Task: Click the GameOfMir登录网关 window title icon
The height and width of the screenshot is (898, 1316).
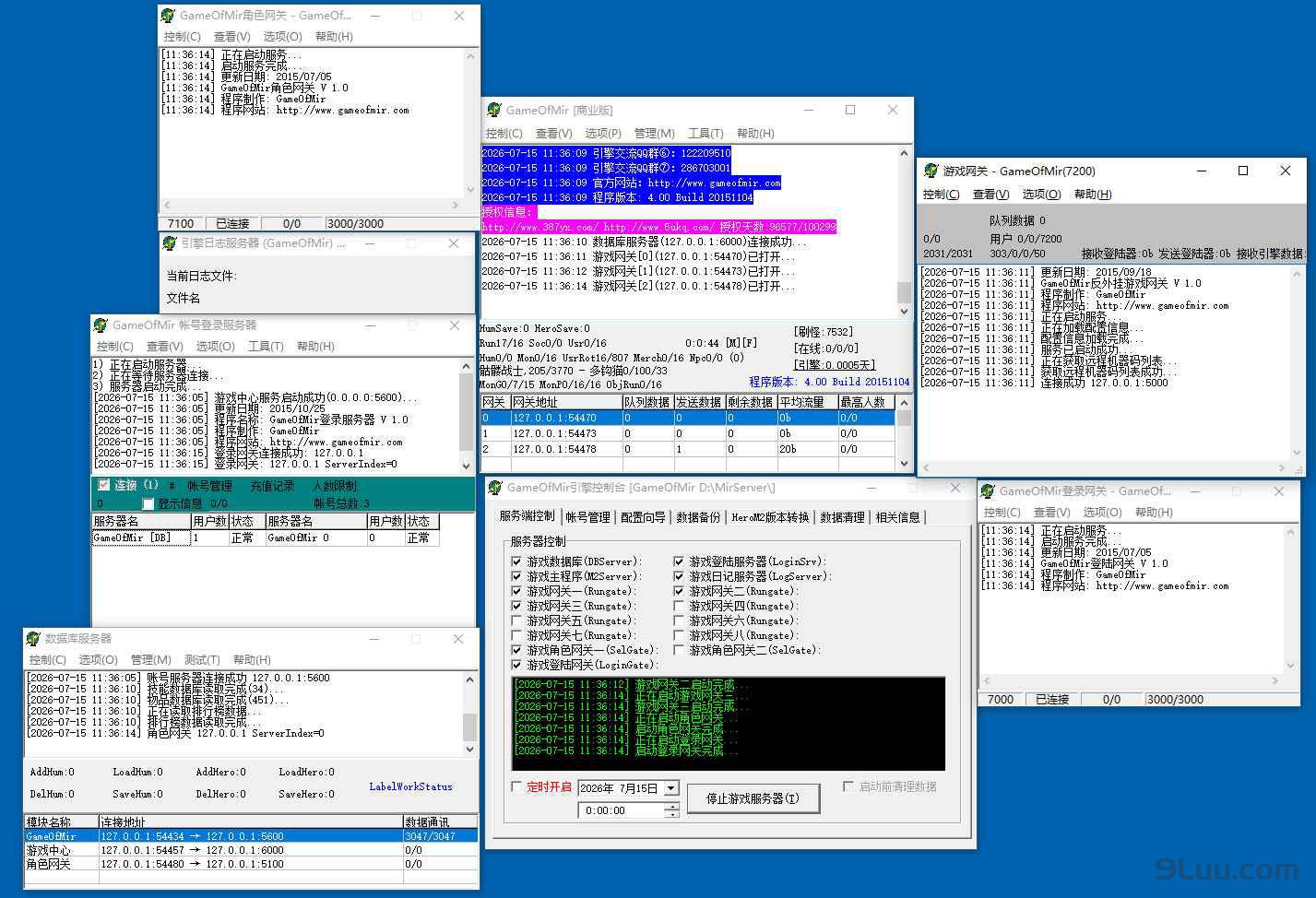Action: 988,491
